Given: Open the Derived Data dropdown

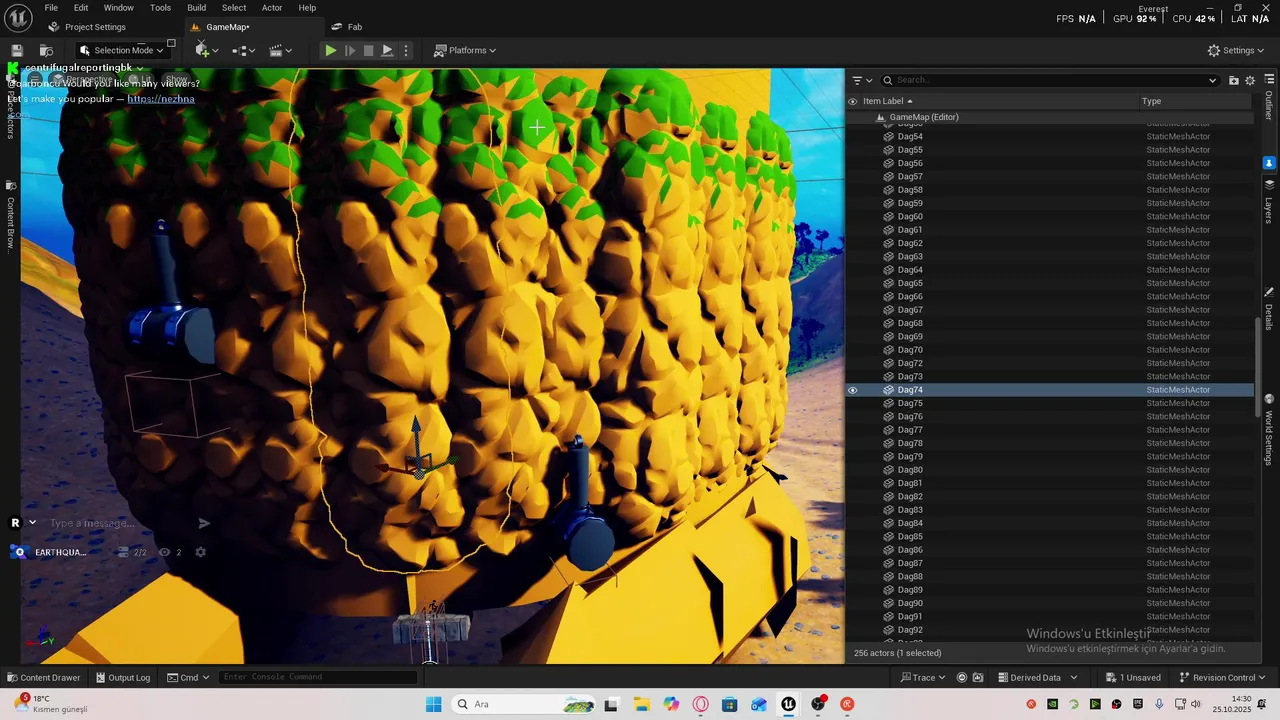Looking at the screenshot, I should [1037, 677].
